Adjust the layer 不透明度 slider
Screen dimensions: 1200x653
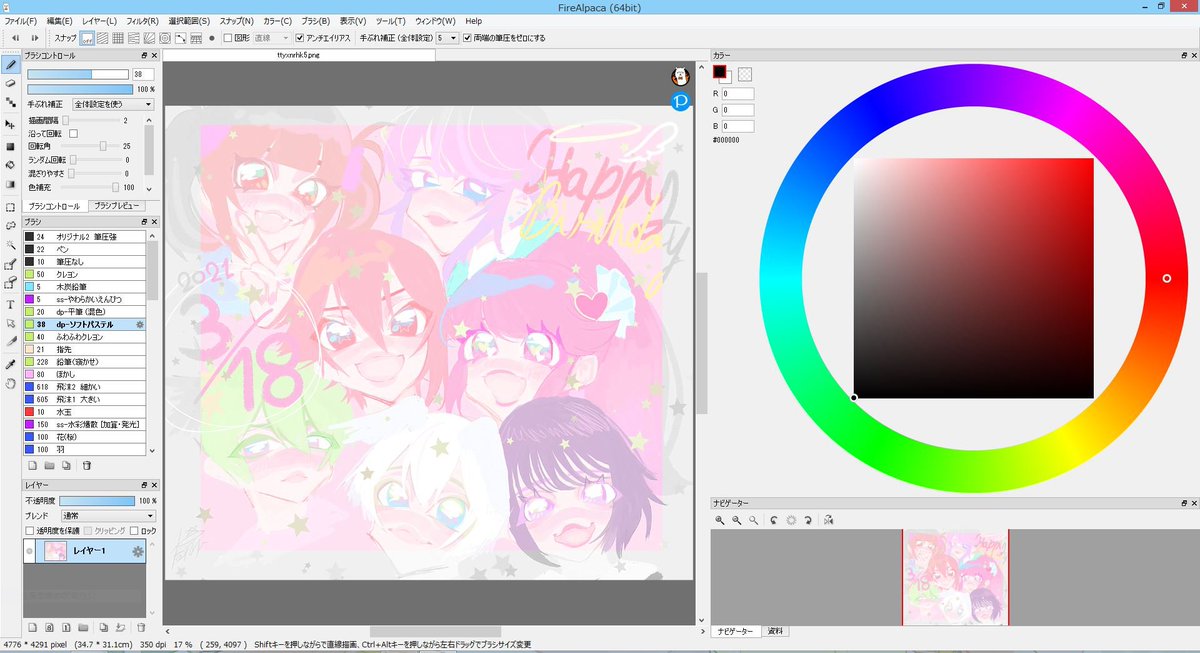(x=96, y=500)
